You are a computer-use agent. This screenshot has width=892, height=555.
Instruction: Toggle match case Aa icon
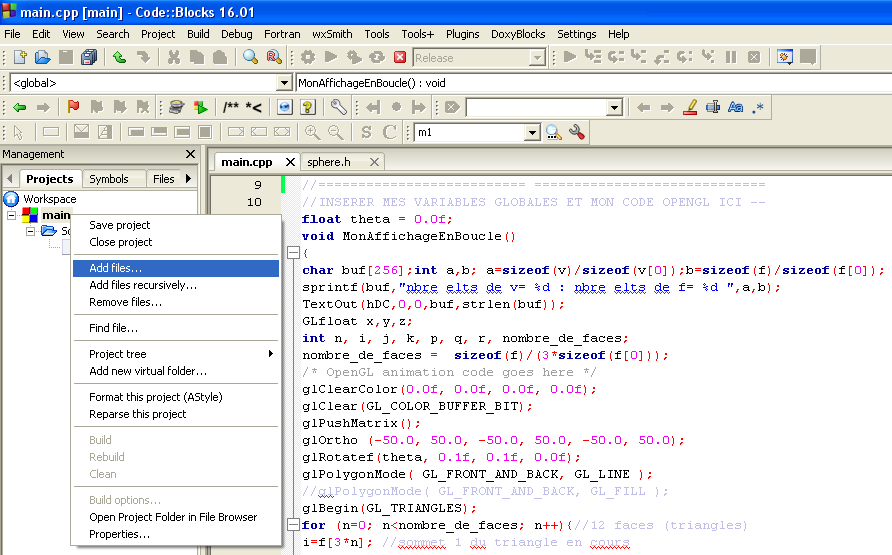coord(736,107)
